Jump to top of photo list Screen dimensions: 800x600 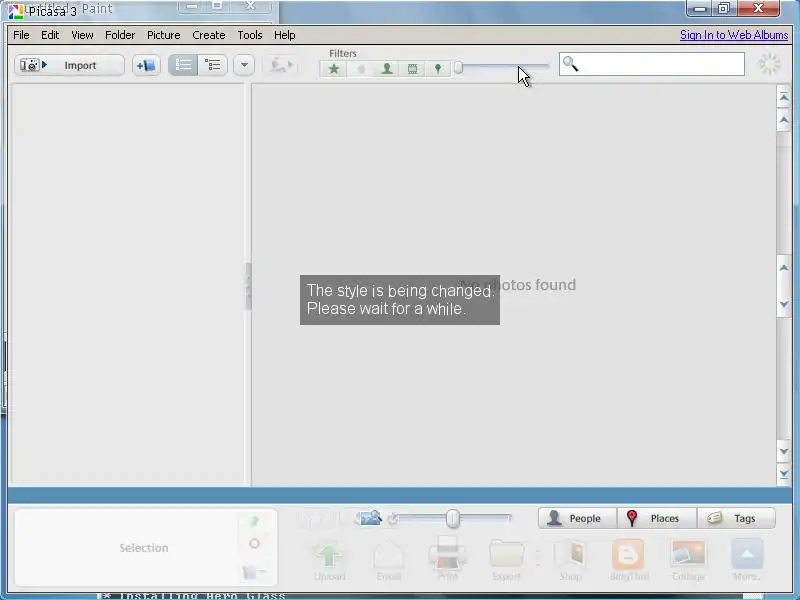[x=784, y=97]
